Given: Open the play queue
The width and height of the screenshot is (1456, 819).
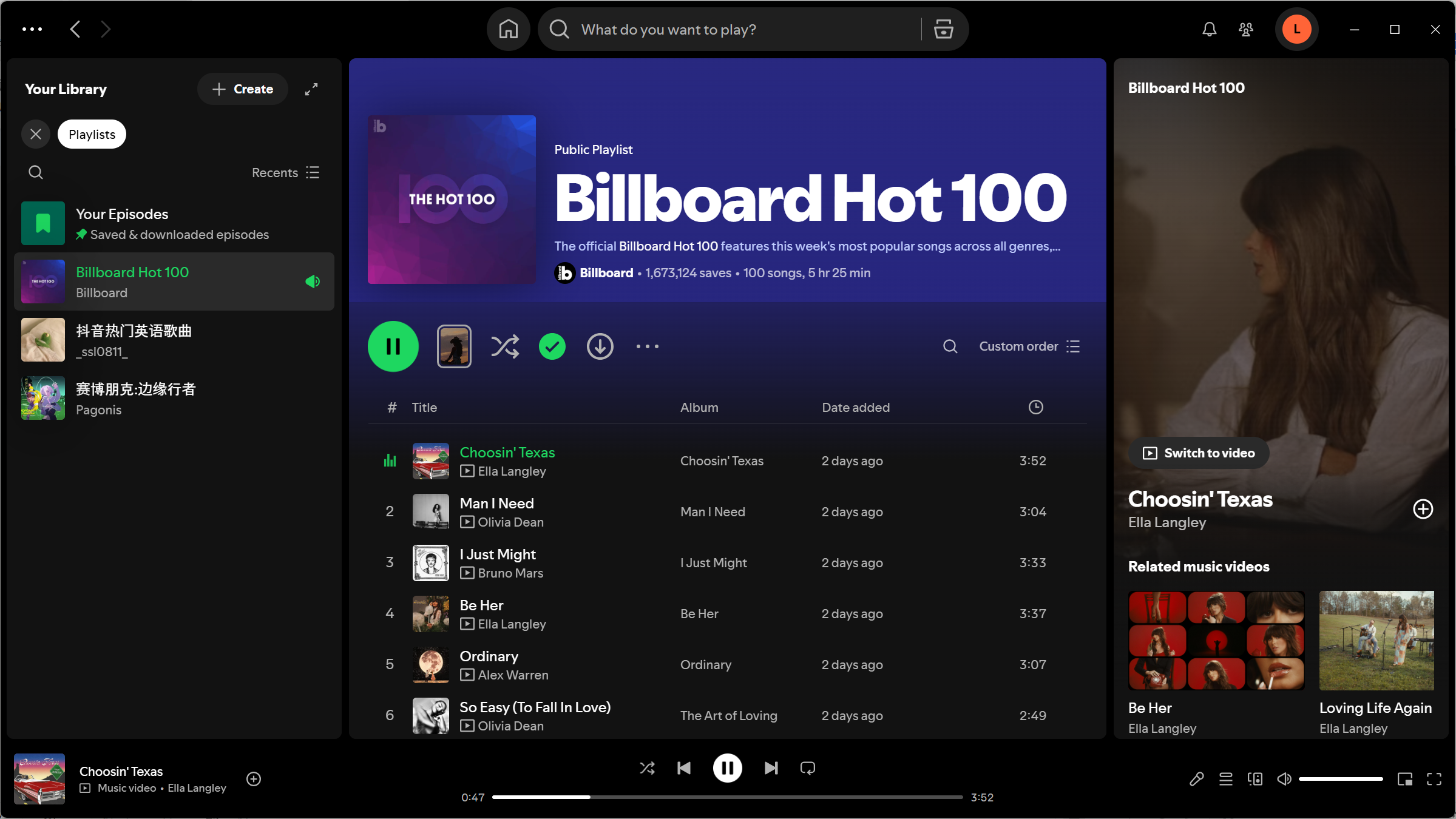Looking at the screenshot, I should point(1225,779).
